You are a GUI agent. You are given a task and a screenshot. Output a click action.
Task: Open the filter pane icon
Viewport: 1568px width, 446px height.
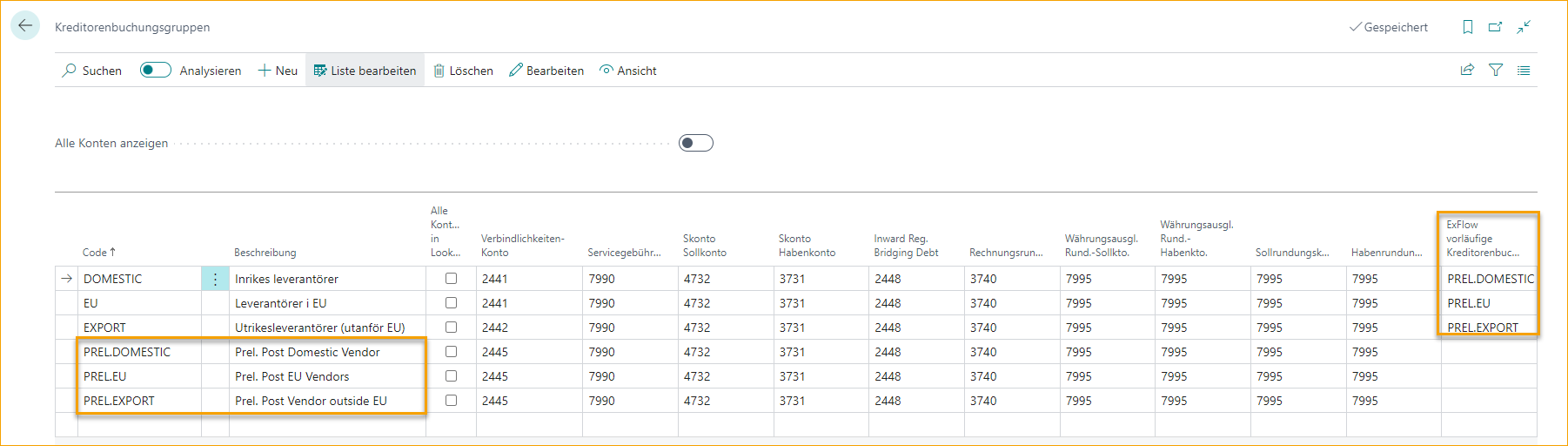1496,71
